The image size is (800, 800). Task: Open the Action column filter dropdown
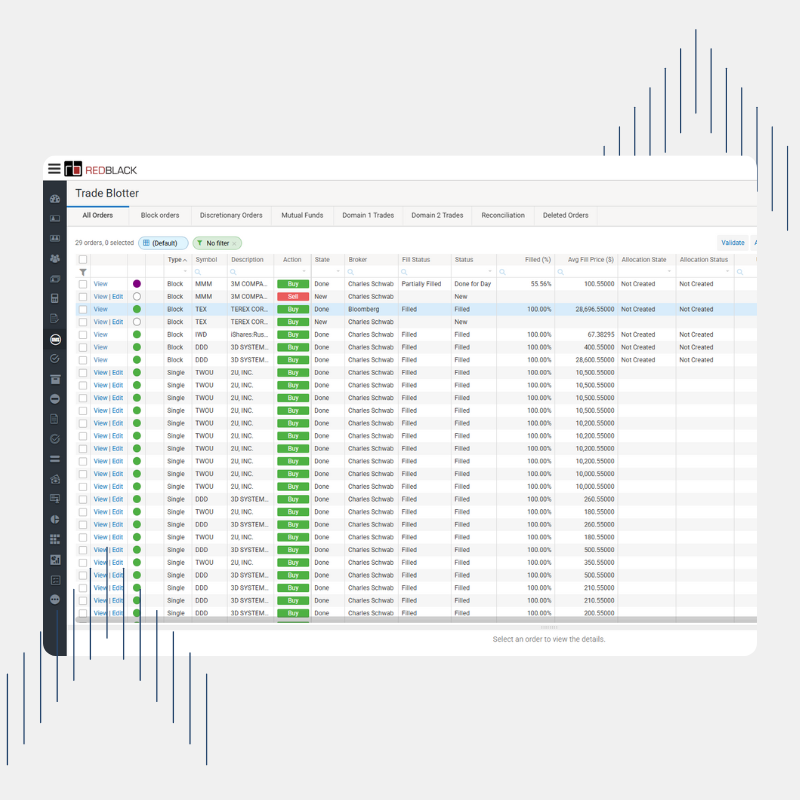pyautogui.click(x=304, y=271)
